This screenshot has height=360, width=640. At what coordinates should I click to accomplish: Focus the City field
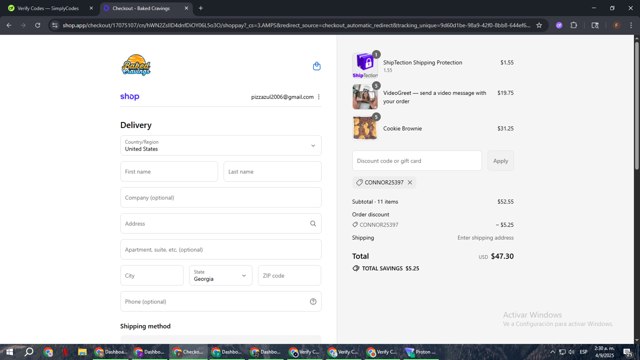tap(152, 276)
